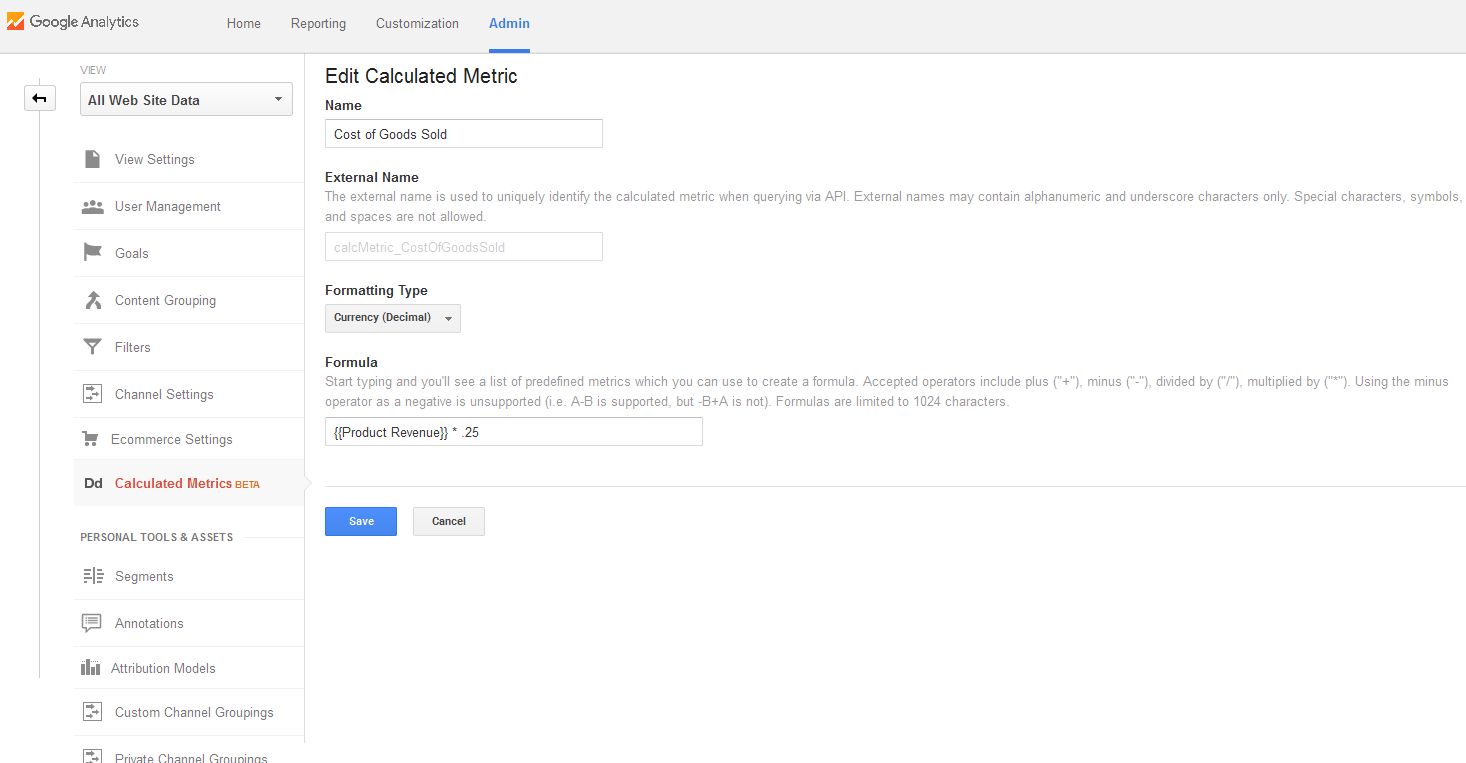Click the Formula input field
This screenshot has width=1466, height=763.
click(x=513, y=432)
